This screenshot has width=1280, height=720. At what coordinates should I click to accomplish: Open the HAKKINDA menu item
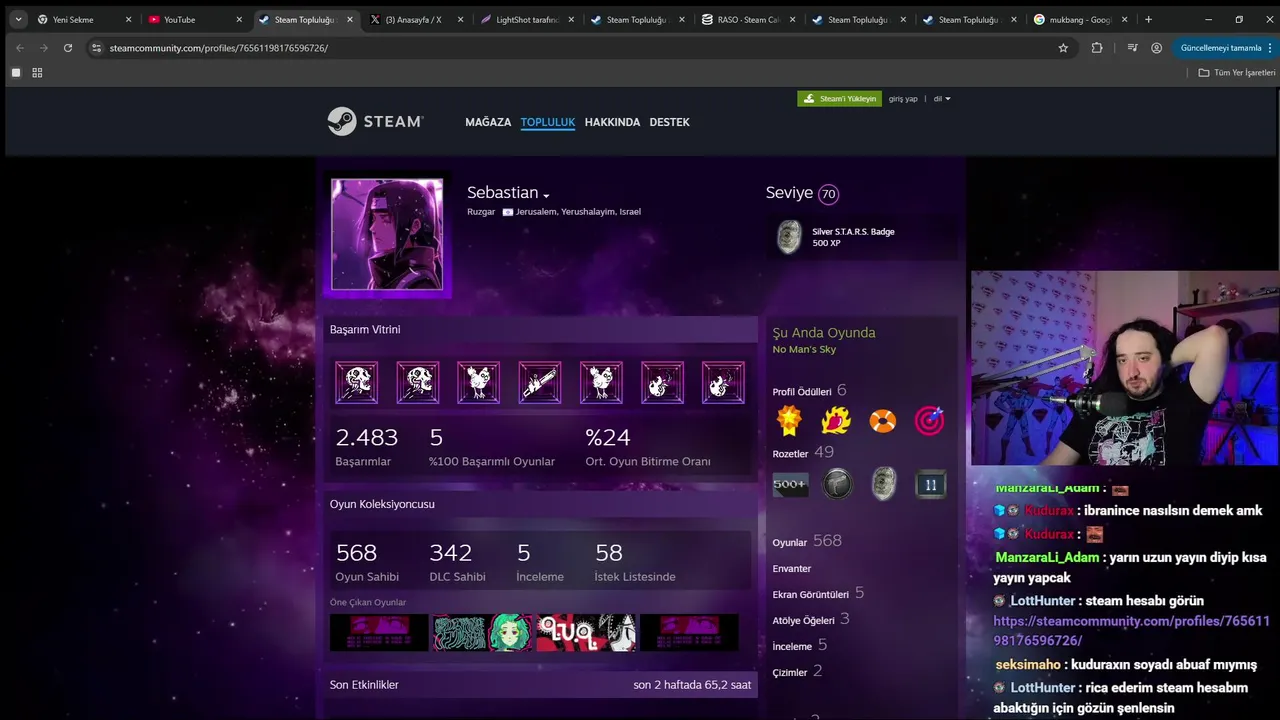tap(612, 122)
